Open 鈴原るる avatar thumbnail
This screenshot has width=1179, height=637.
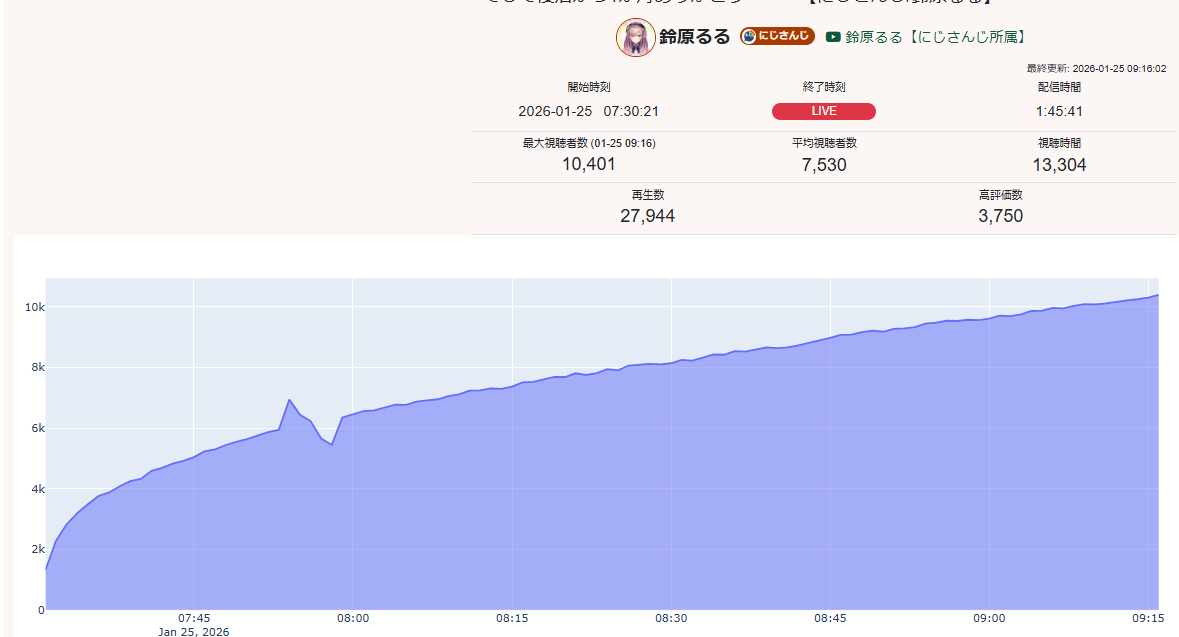tap(635, 38)
